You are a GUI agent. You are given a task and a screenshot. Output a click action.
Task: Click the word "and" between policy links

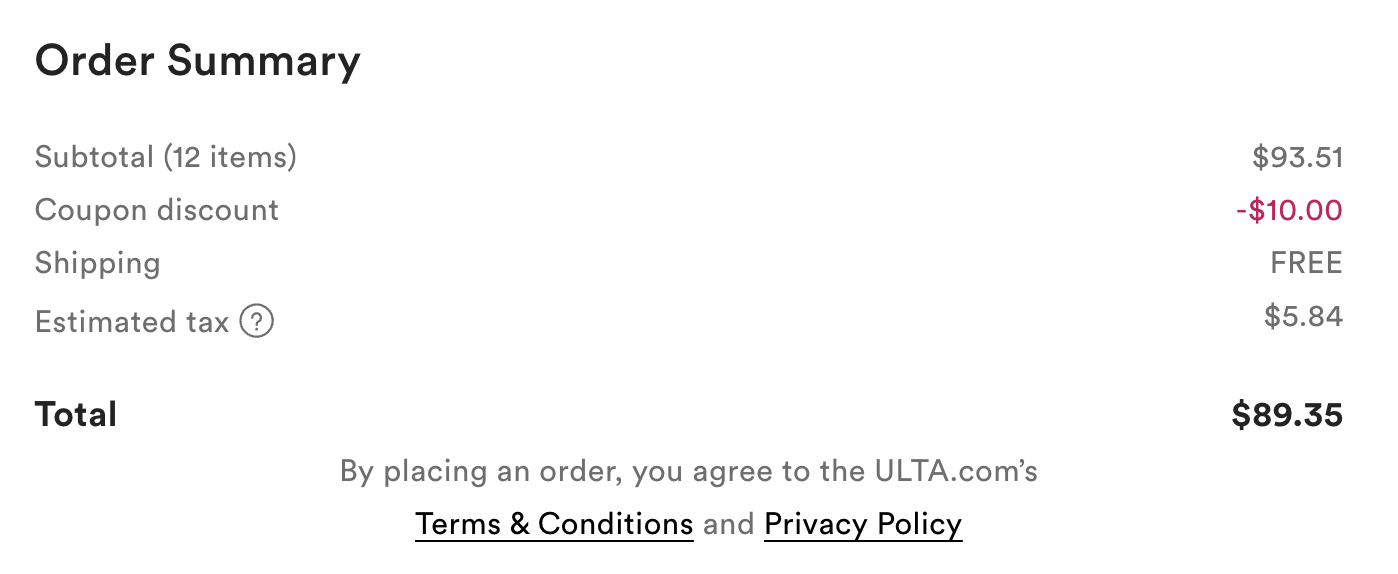(x=728, y=524)
